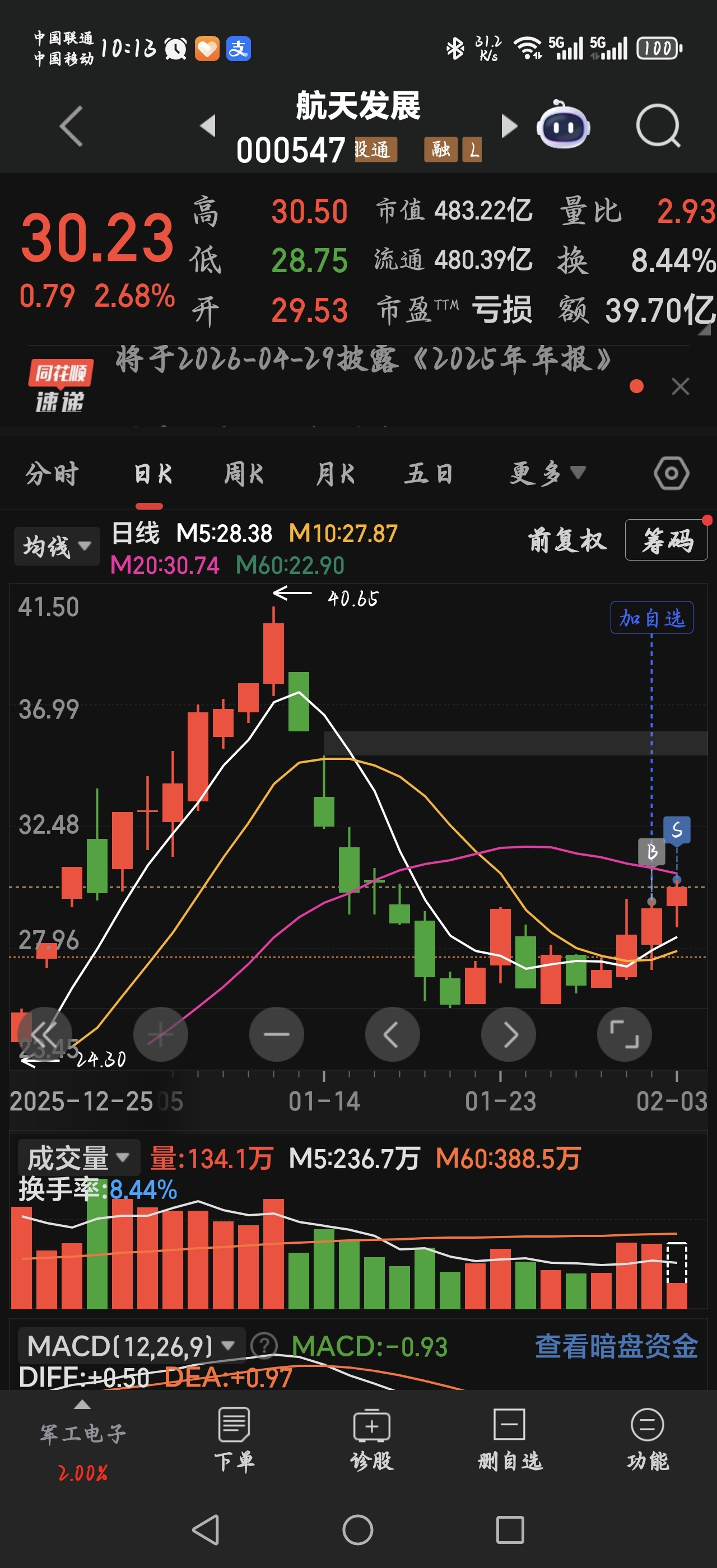The image size is (717, 1568).
Task: Jump to earliest data with double-left arrow
Action: [x=44, y=1034]
